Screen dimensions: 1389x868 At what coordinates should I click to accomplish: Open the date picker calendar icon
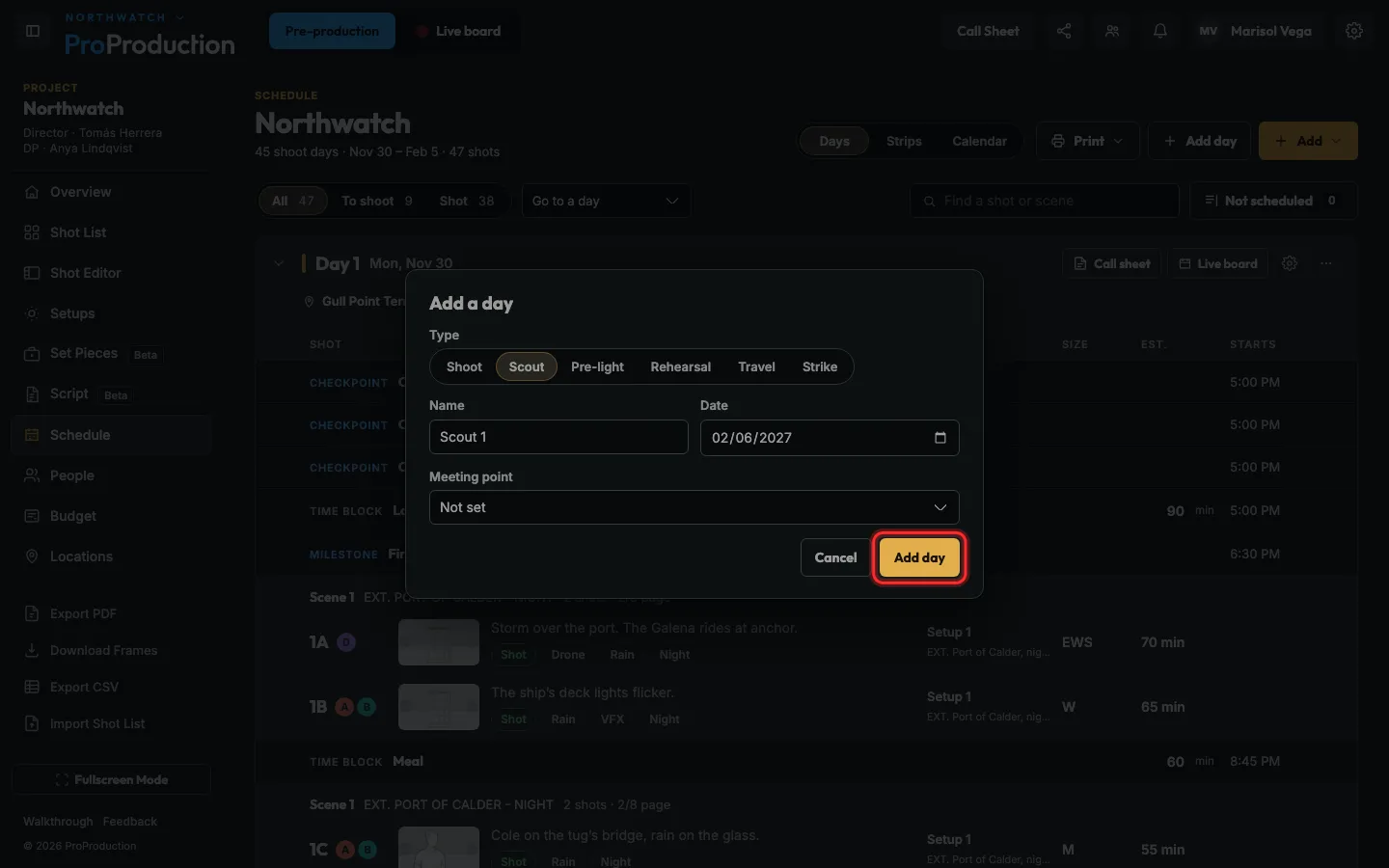(940, 438)
